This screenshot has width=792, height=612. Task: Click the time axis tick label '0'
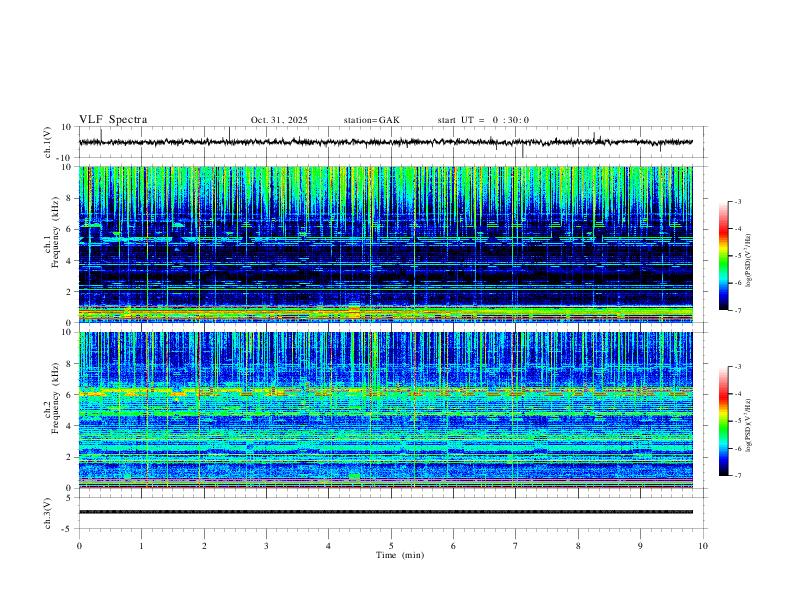79,546
